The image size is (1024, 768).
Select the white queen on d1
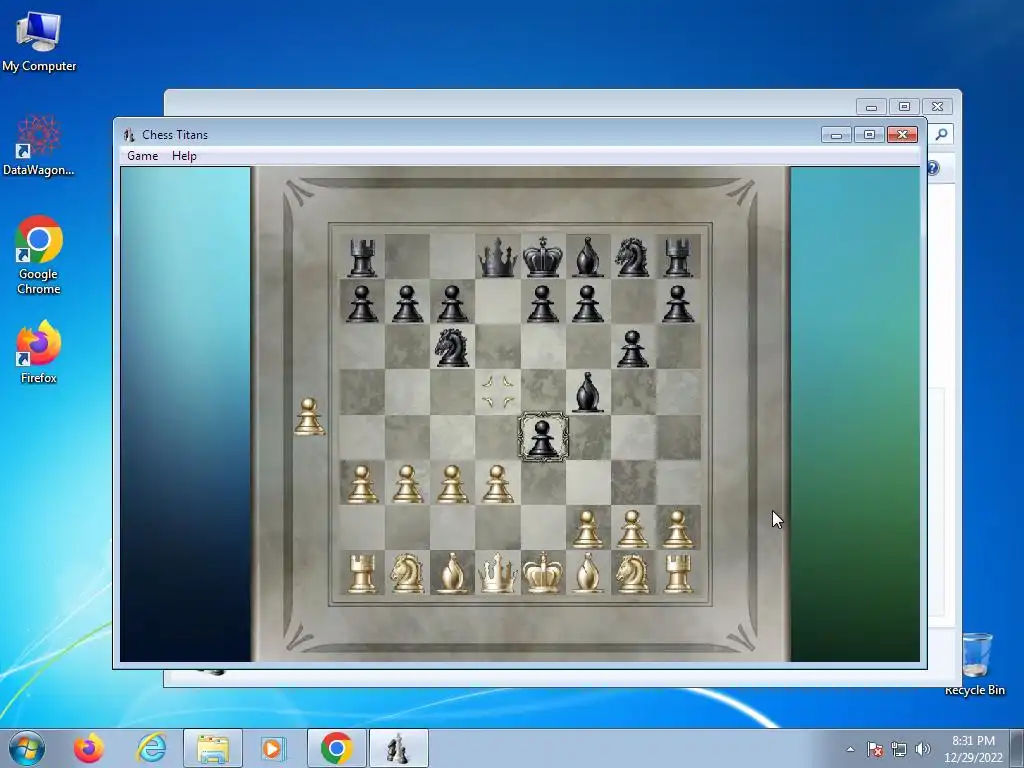click(x=498, y=573)
